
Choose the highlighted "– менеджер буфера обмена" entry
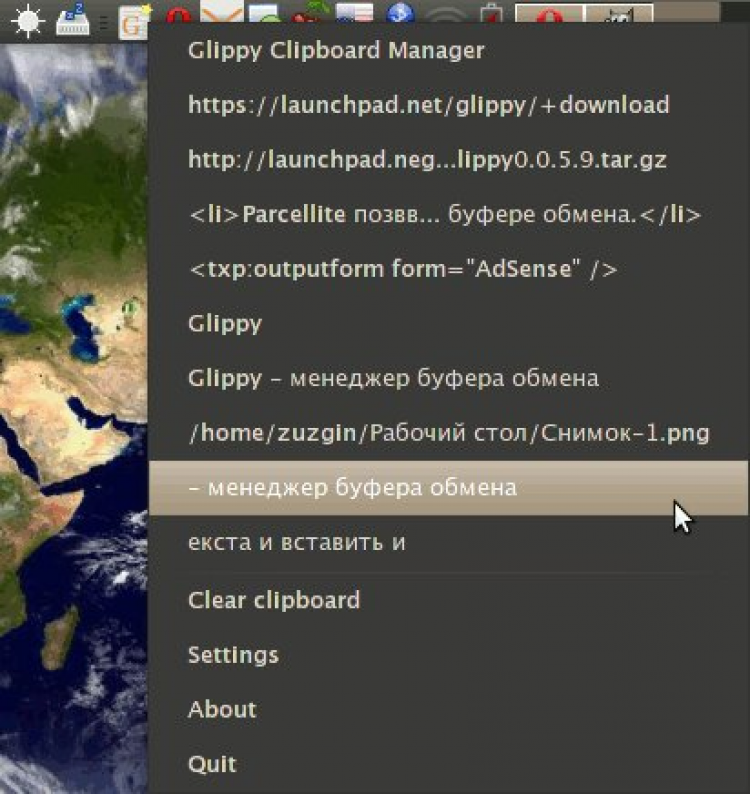click(352, 488)
